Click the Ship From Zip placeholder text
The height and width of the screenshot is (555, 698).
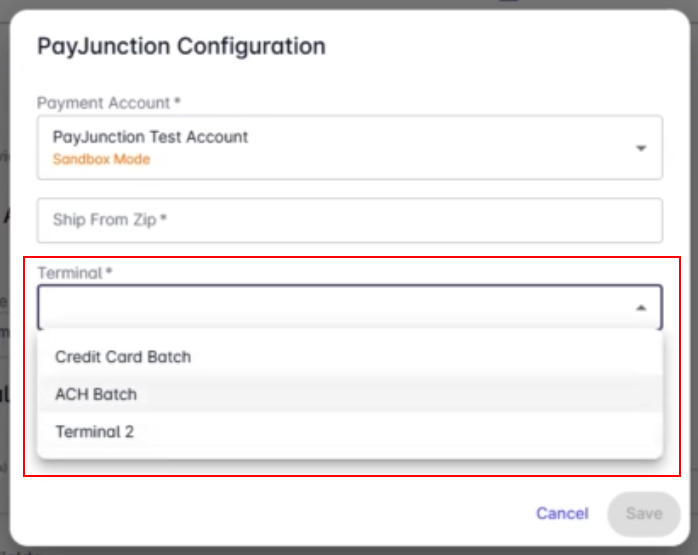pyautogui.click(x=110, y=219)
